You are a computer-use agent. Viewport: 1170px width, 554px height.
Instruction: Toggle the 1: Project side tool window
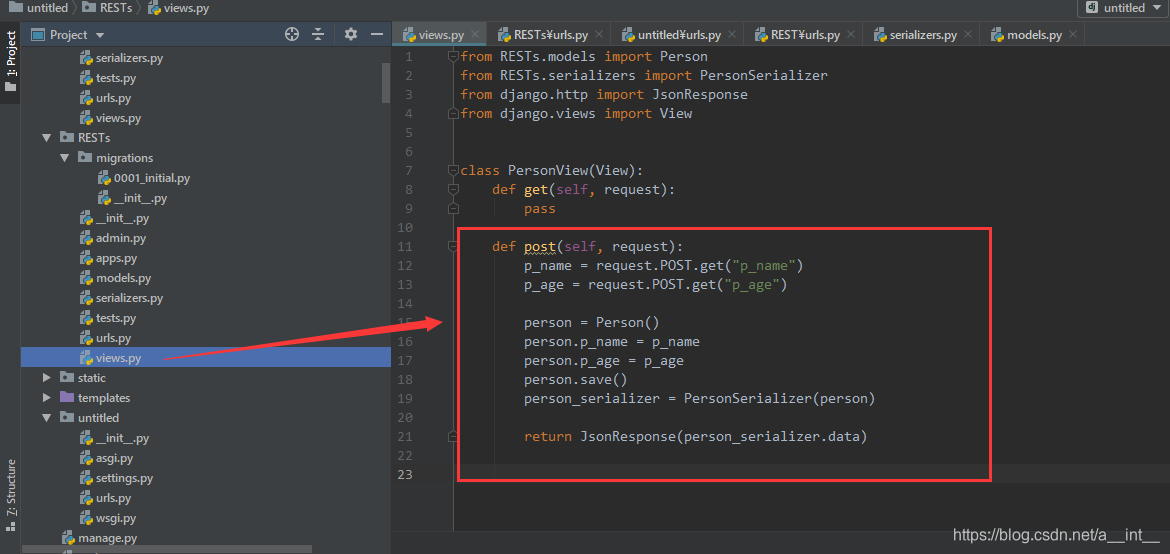coord(10,61)
